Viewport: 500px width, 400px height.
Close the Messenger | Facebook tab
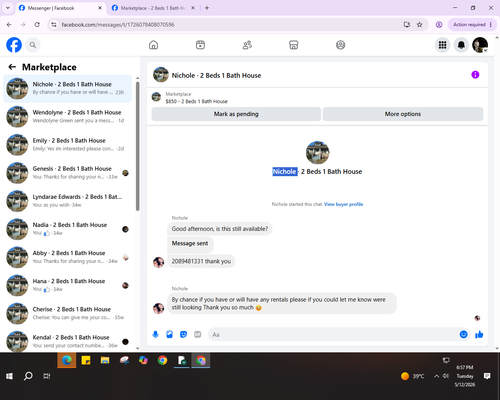click(100, 8)
